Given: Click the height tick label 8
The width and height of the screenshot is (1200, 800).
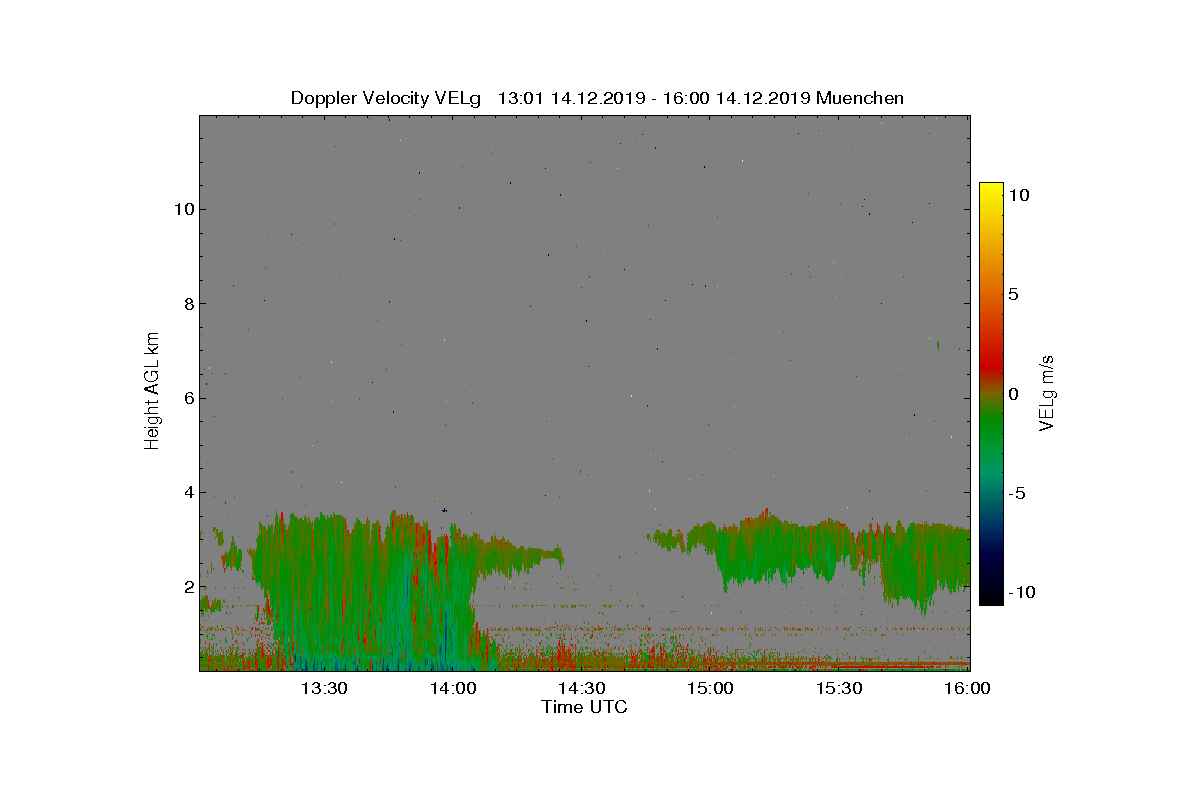Looking at the screenshot, I should click(x=187, y=304).
